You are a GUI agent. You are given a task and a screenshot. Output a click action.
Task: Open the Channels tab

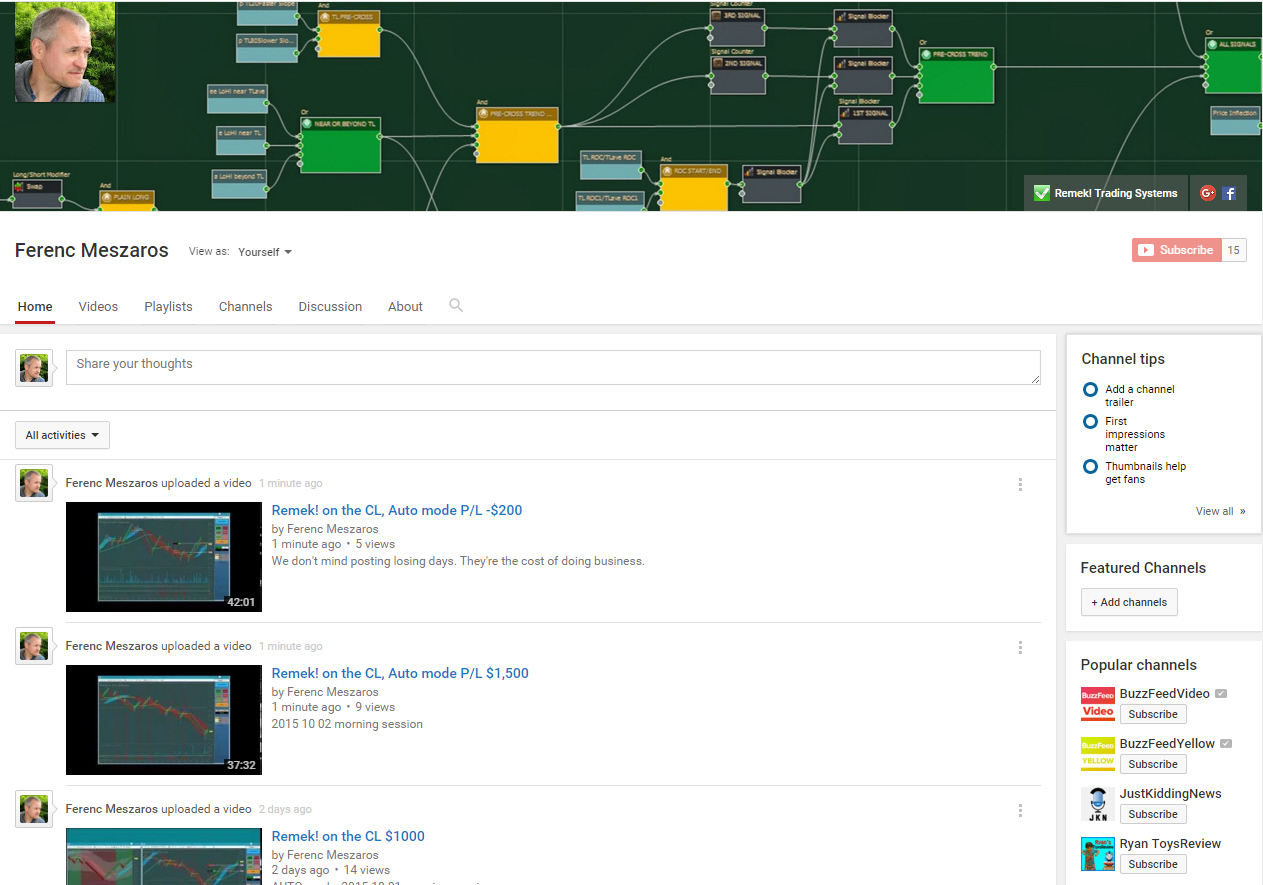click(245, 307)
